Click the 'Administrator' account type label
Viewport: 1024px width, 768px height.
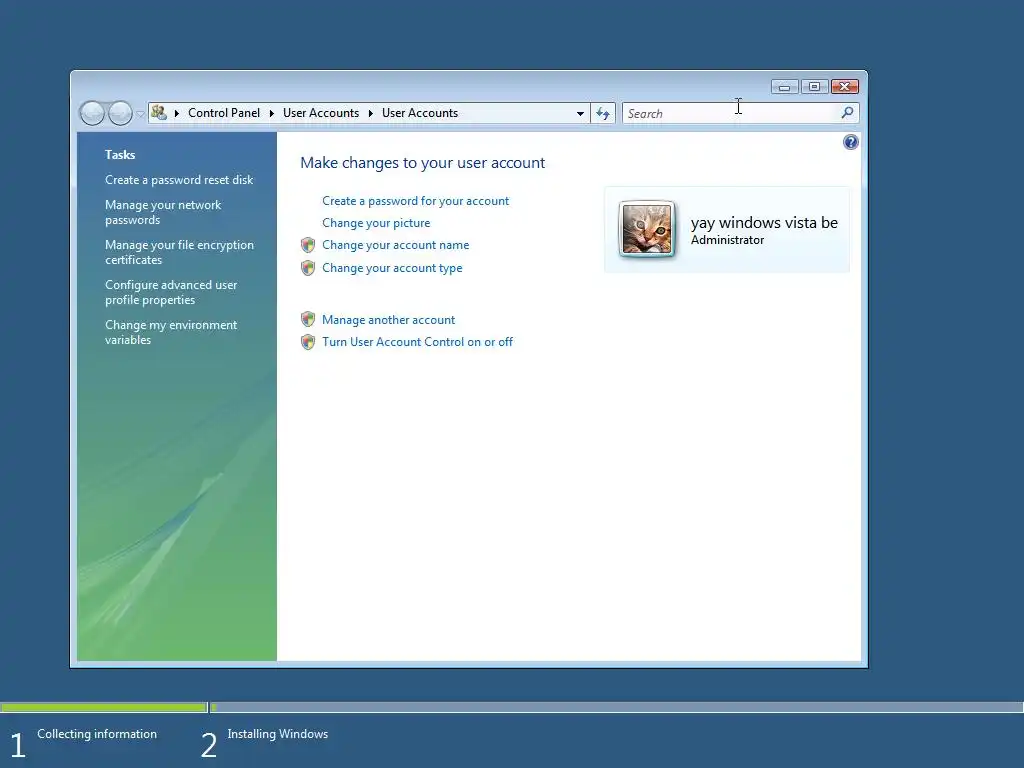tap(727, 240)
